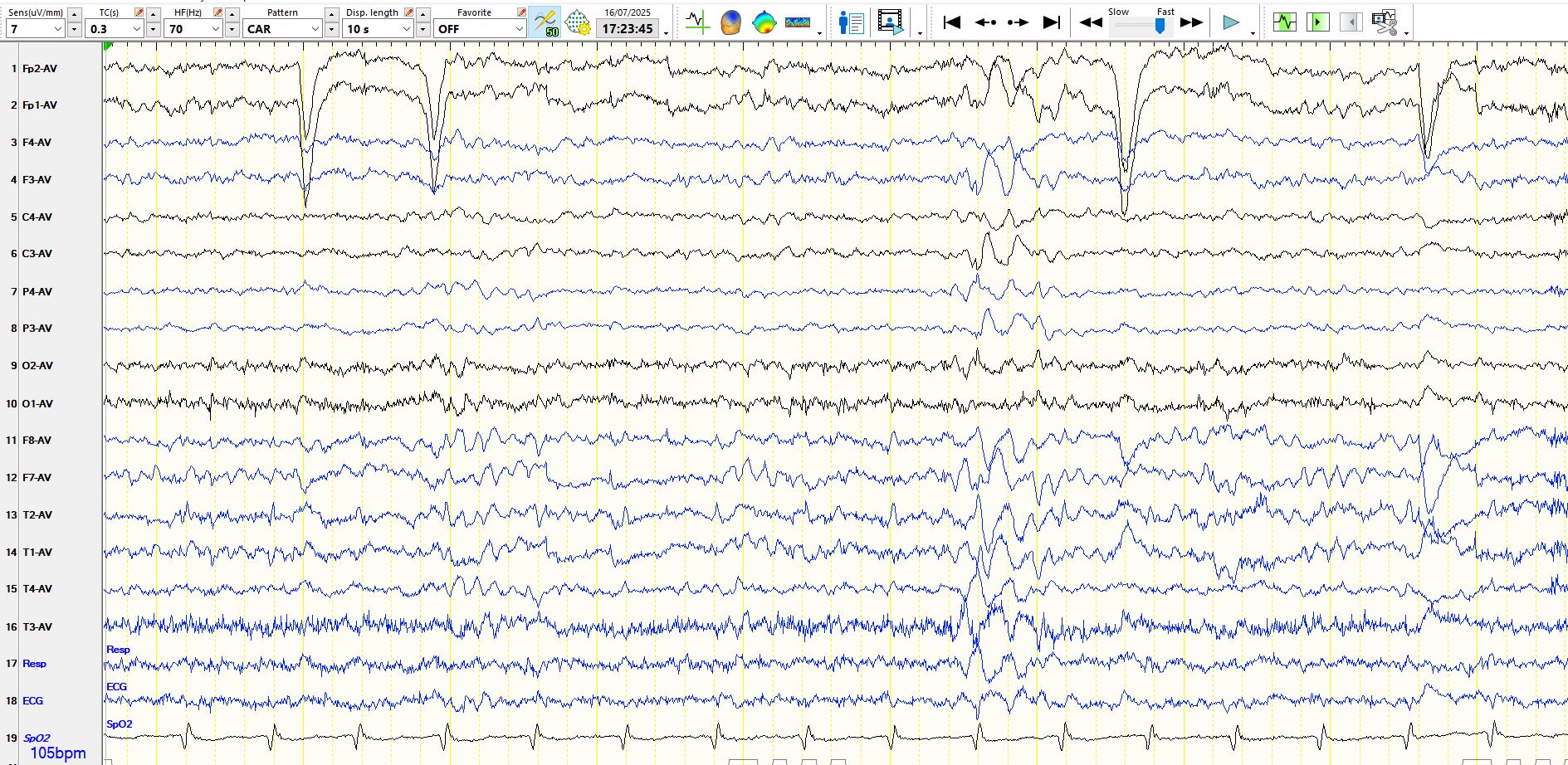Edit the HF(Hz) setting with pencil icon
Image resolution: width=1568 pixels, height=765 pixels.
tap(217, 12)
